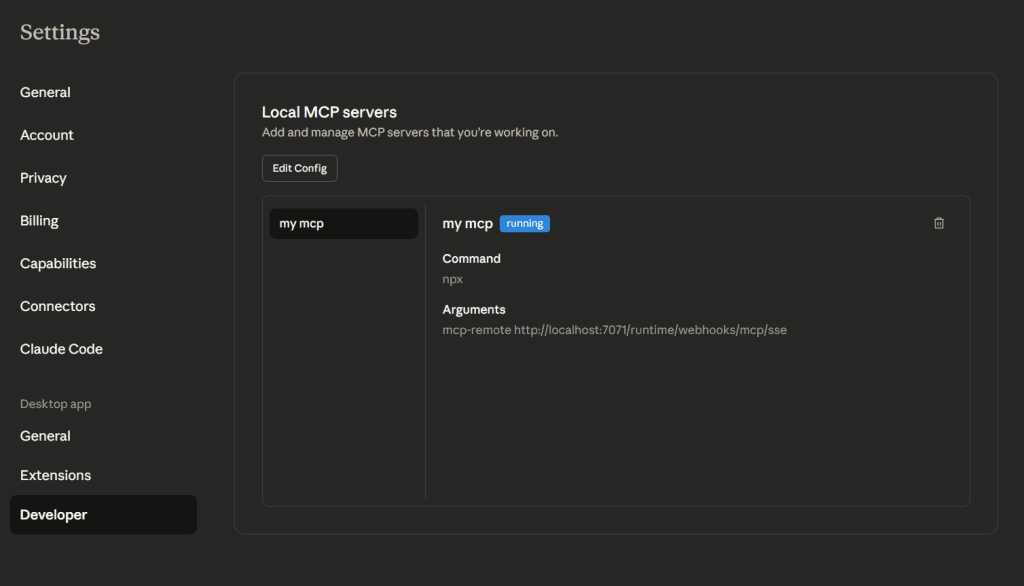This screenshot has height=586, width=1024.
Task: Select my mcp in the server list
Action: (x=343, y=224)
